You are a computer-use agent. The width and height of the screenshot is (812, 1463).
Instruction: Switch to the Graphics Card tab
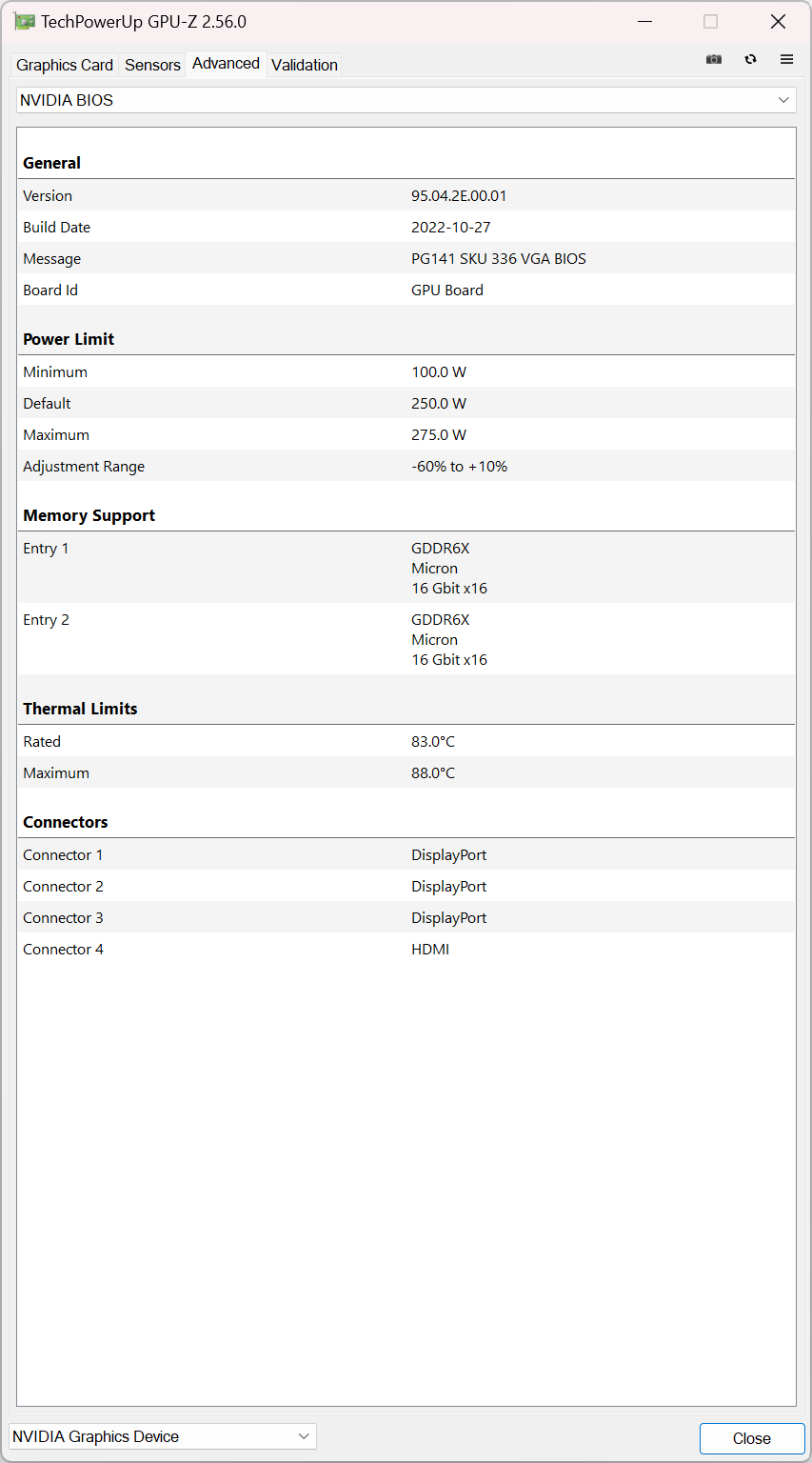click(65, 65)
